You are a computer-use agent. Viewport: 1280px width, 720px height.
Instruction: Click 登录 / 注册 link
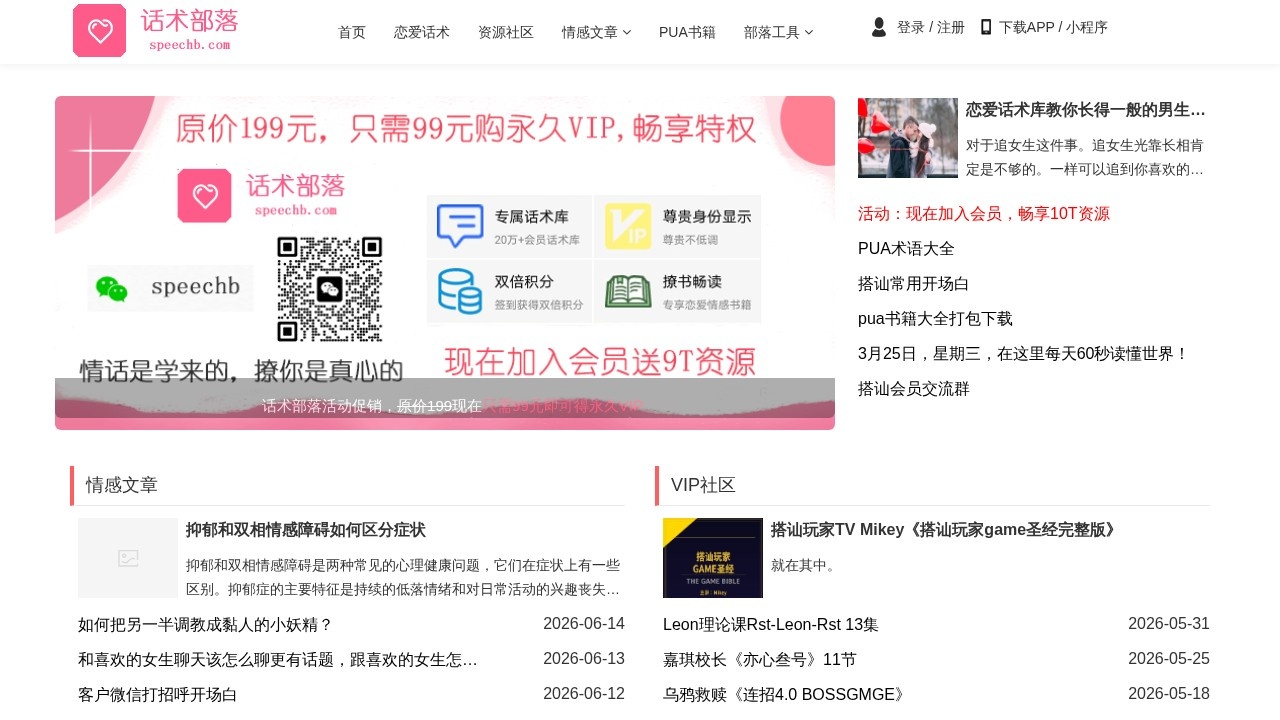[x=931, y=27]
